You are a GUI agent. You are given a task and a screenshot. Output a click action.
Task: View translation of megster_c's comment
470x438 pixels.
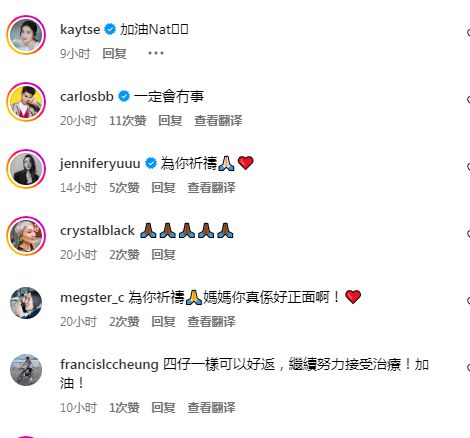click(x=211, y=322)
